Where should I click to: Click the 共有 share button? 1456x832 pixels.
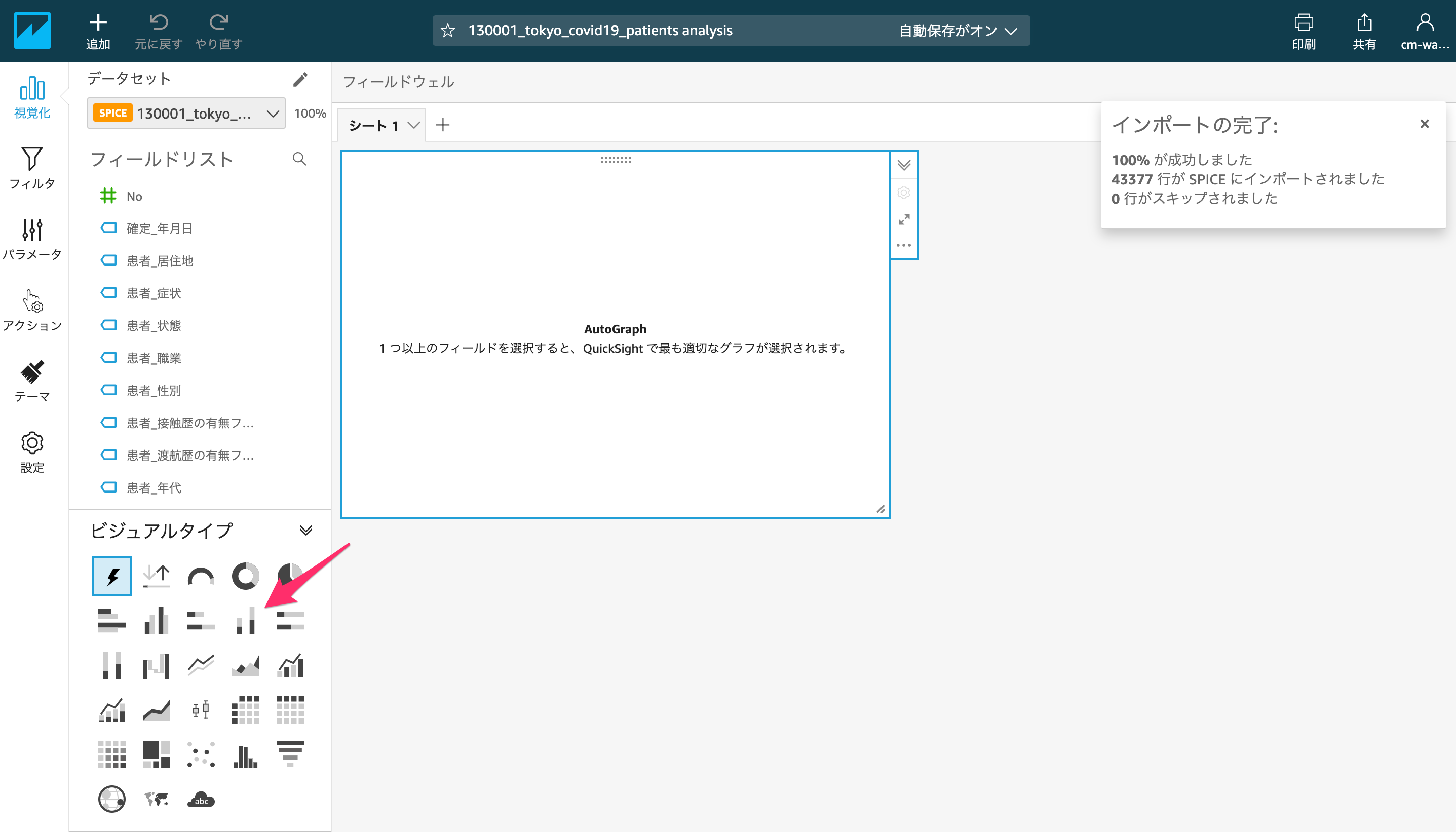click(1363, 31)
